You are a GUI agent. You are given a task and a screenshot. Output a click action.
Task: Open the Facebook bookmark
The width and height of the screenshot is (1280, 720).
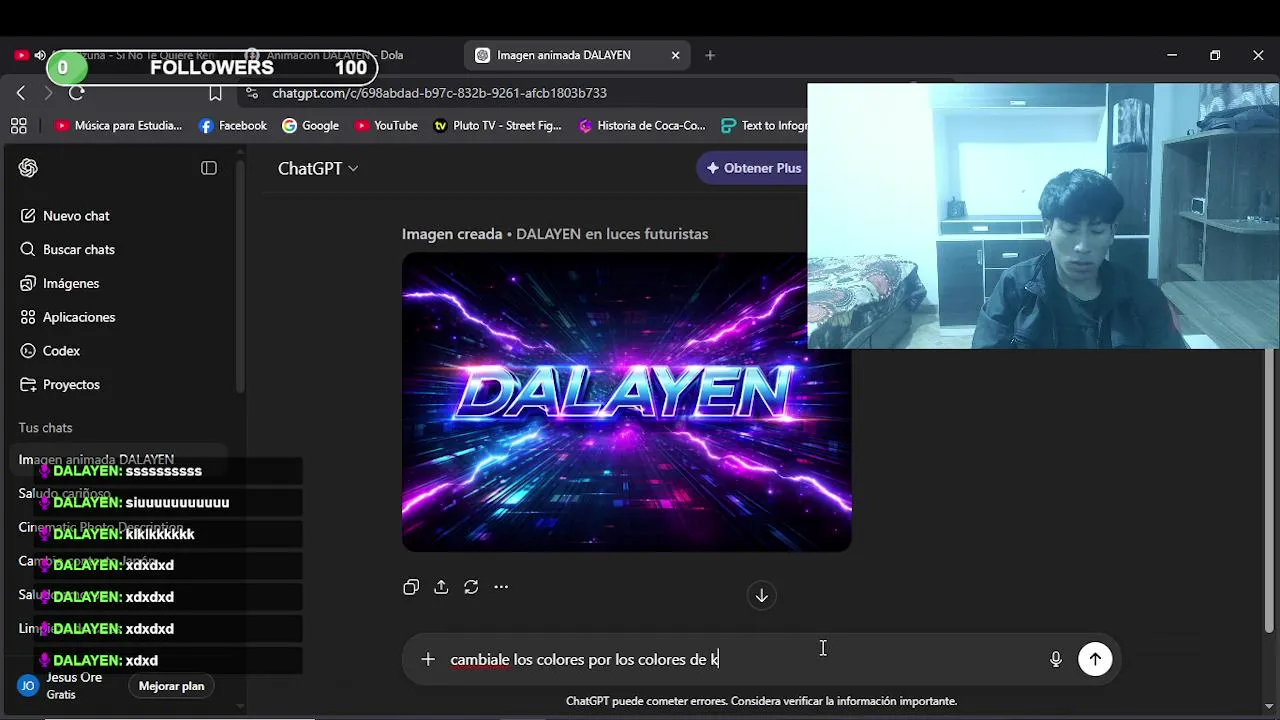coord(233,125)
